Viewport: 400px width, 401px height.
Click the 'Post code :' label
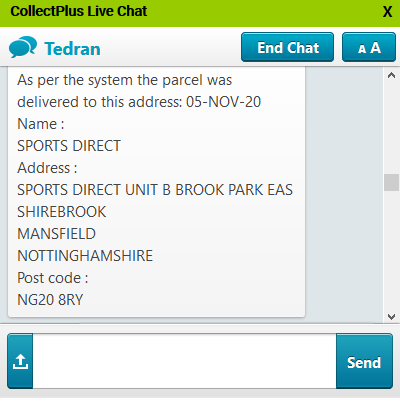point(53,278)
